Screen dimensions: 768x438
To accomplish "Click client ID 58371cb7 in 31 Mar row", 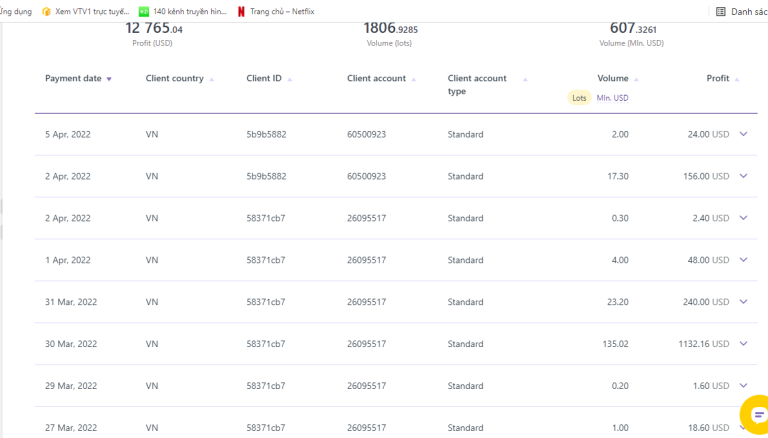I will (x=266, y=302).
